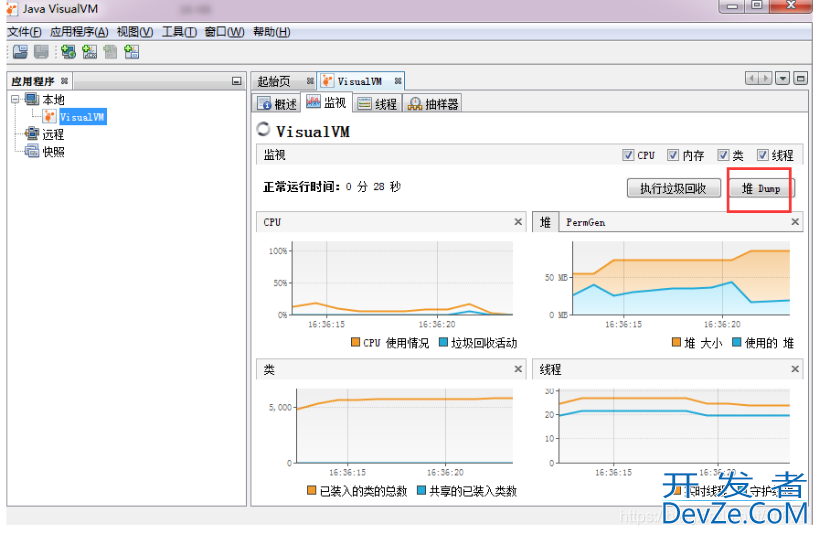Click the greyed document toolbar icon
This screenshot has width=818, height=535.
pyautogui.click(x=110, y=52)
